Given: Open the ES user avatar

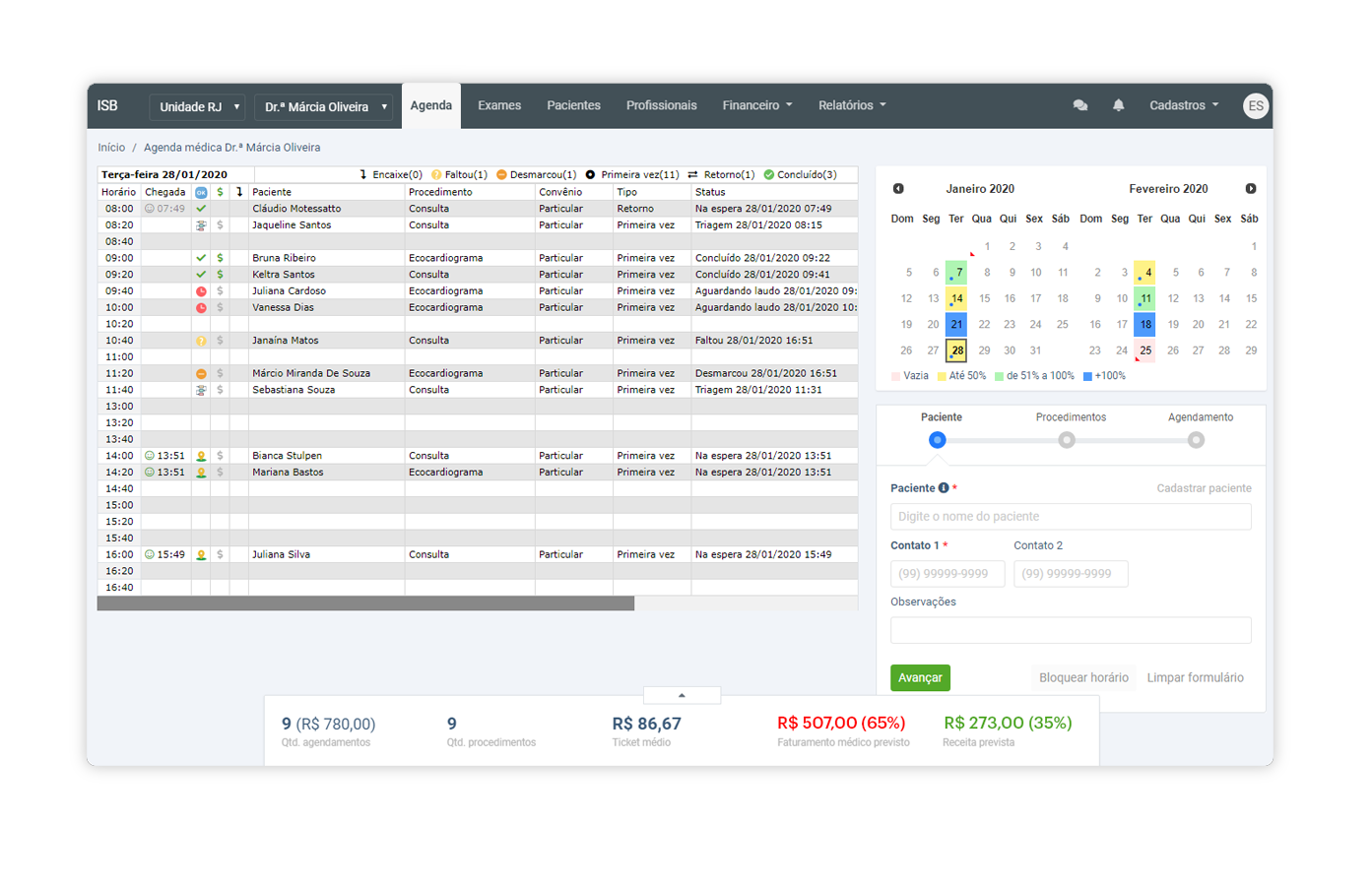Looking at the screenshot, I should (1255, 106).
